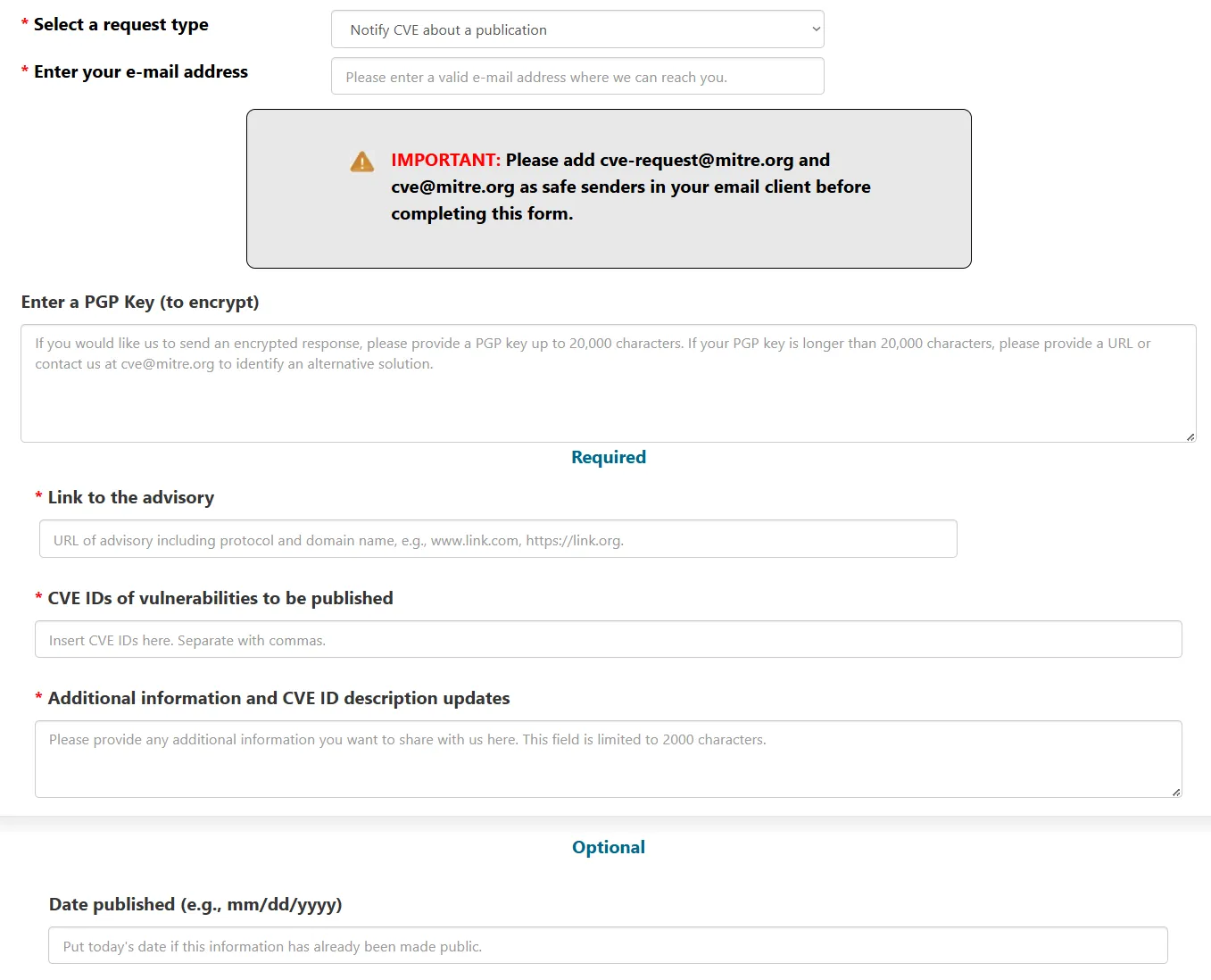Click the CVE IDs input field
1211x980 pixels.
[x=609, y=639]
